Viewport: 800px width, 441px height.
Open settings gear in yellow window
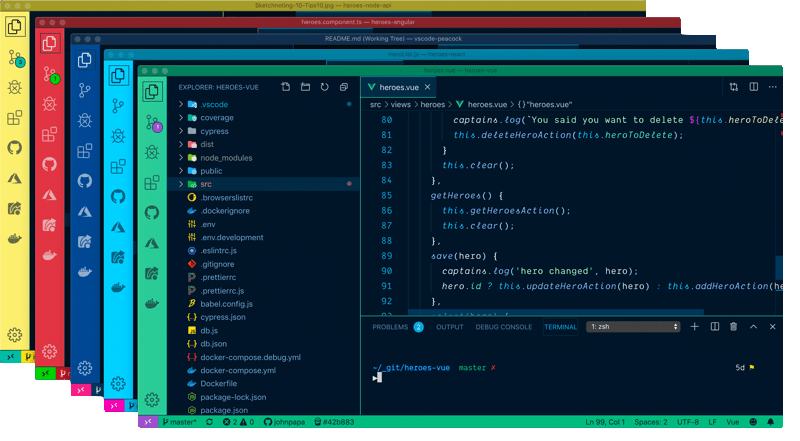click(15, 335)
